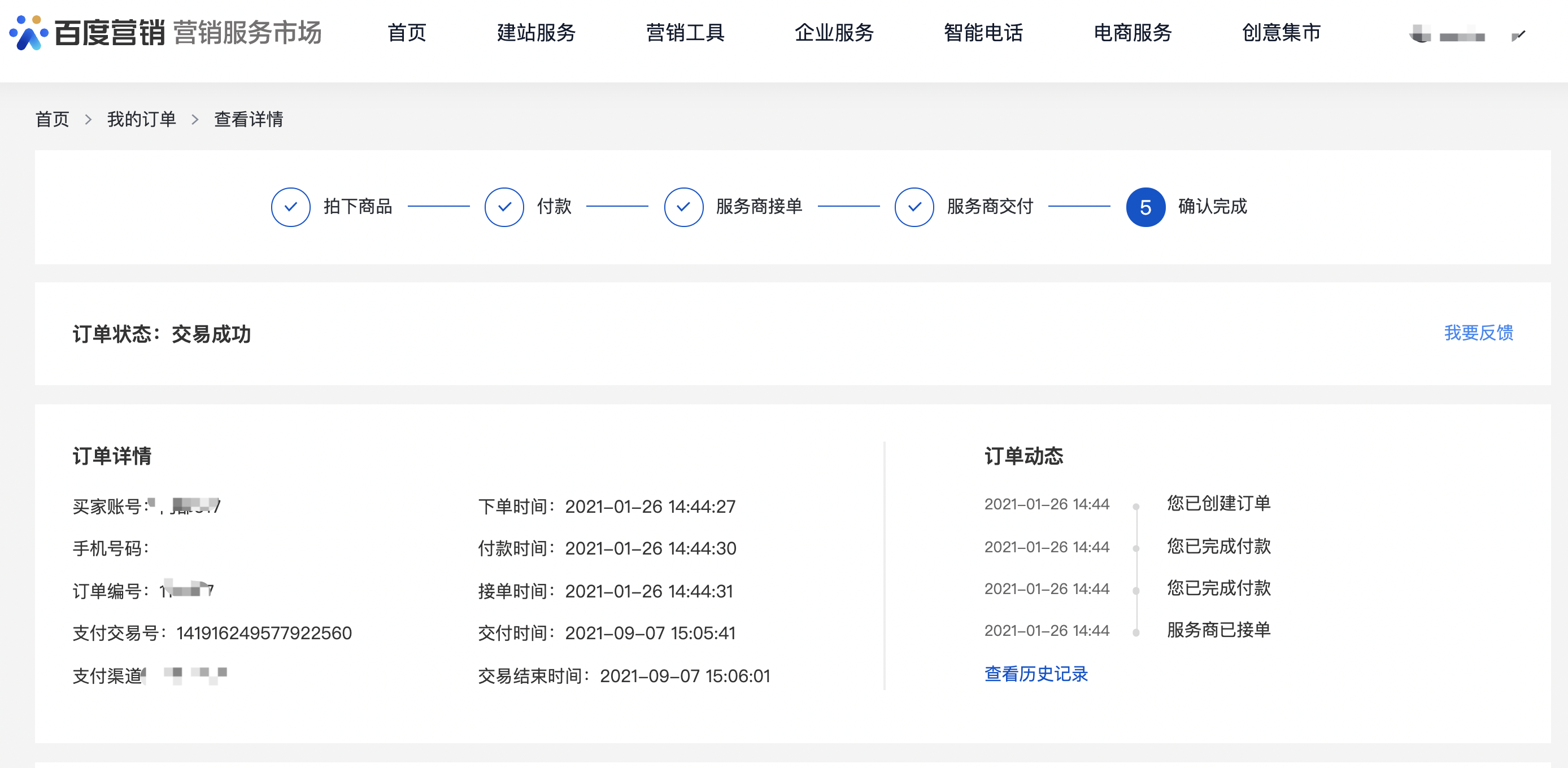Select 智能电话 navigation item

983,33
